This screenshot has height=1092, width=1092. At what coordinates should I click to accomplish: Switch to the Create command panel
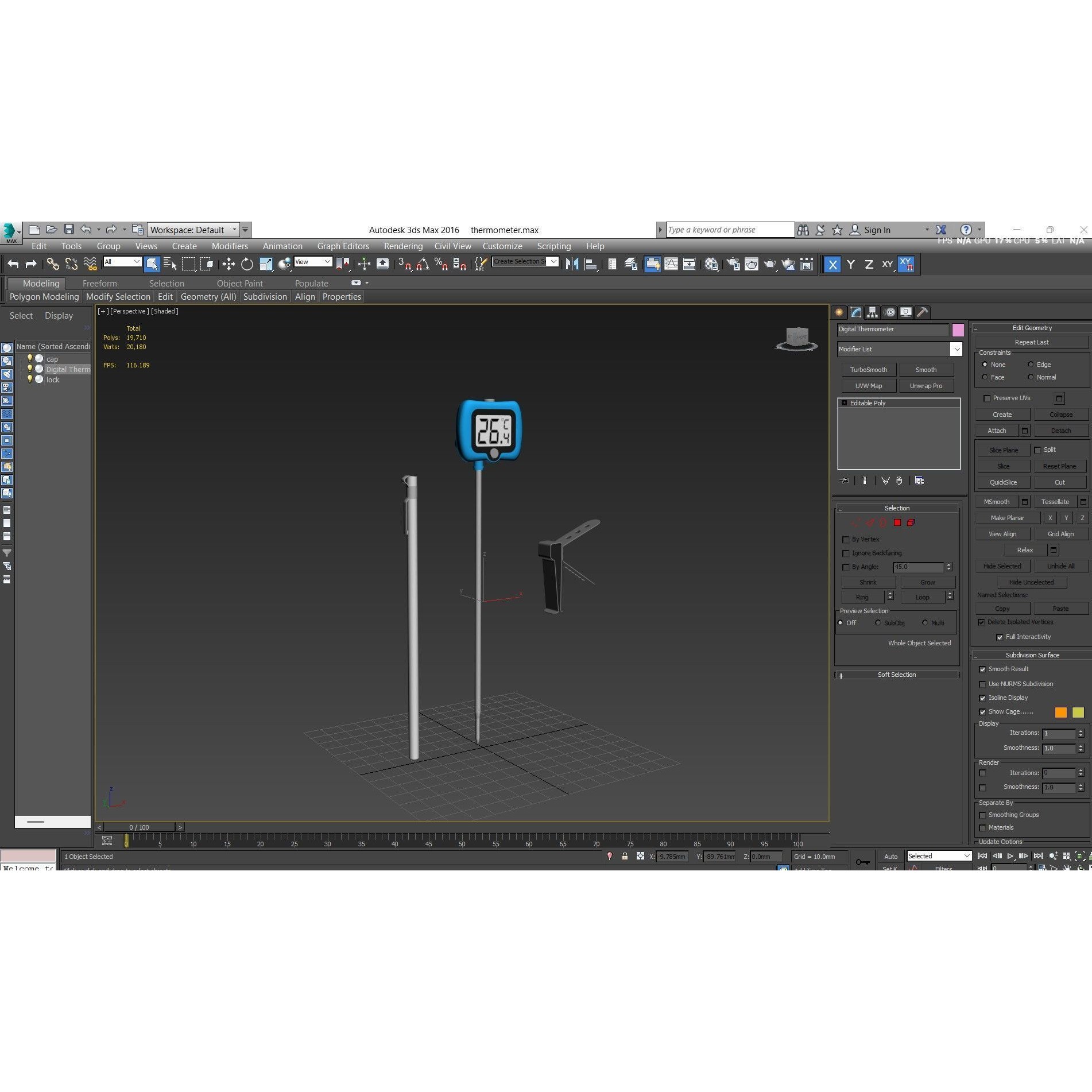pyautogui.click(x=839, y=312)
